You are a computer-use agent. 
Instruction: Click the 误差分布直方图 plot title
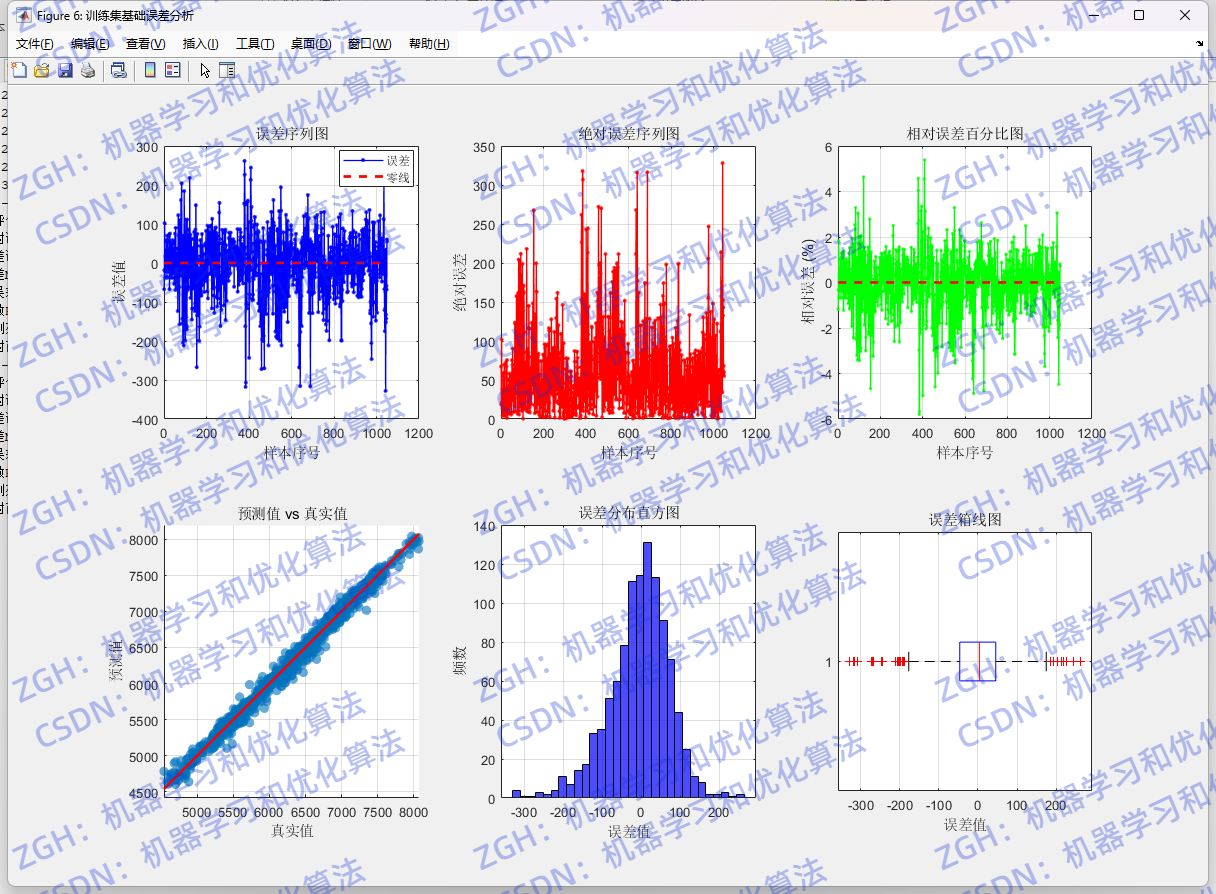point(628,513)
